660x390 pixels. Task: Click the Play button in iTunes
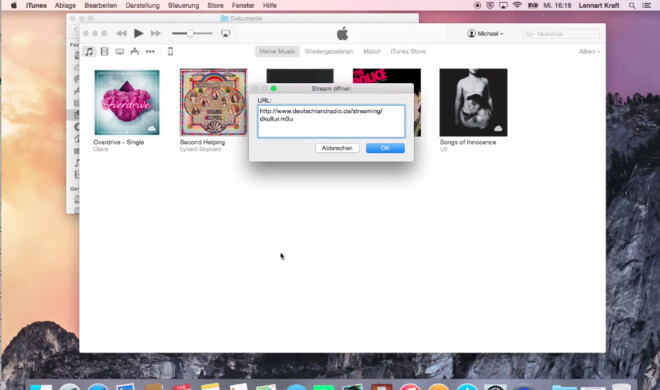click(138, 33)
